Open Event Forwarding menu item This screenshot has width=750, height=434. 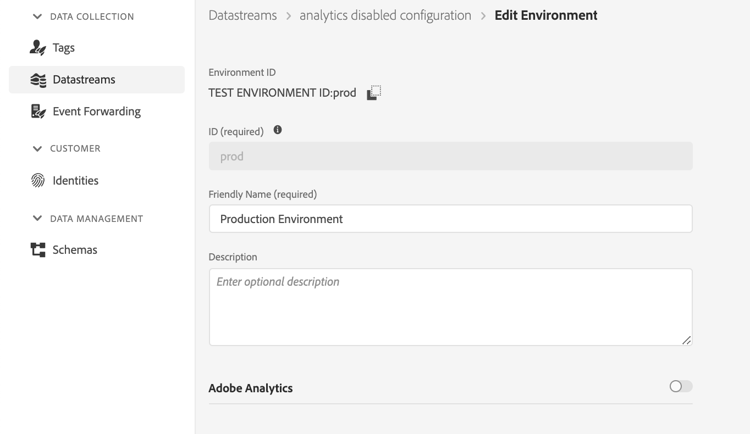[x=96, y=112]
